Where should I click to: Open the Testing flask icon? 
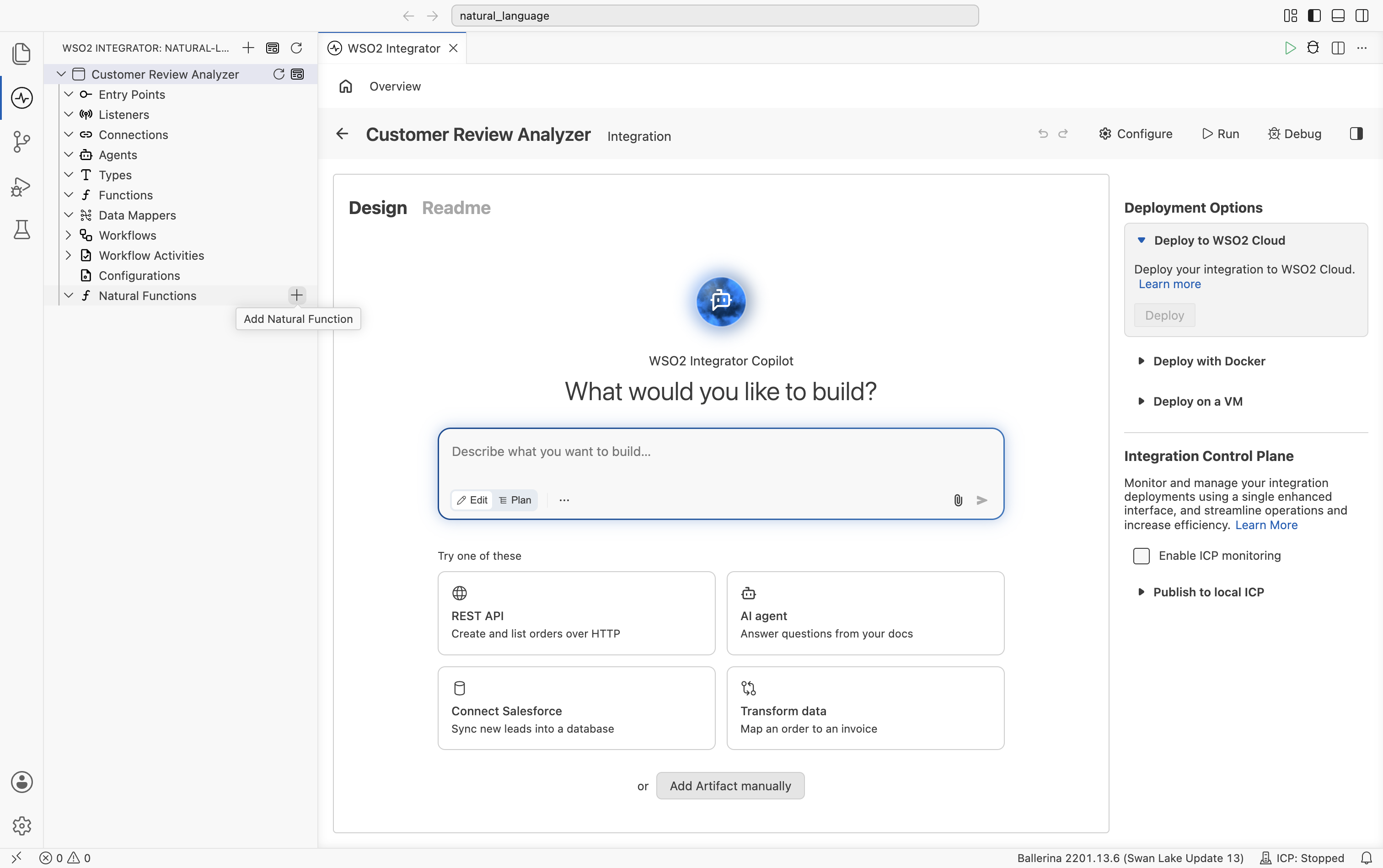[x=21, y=230]
